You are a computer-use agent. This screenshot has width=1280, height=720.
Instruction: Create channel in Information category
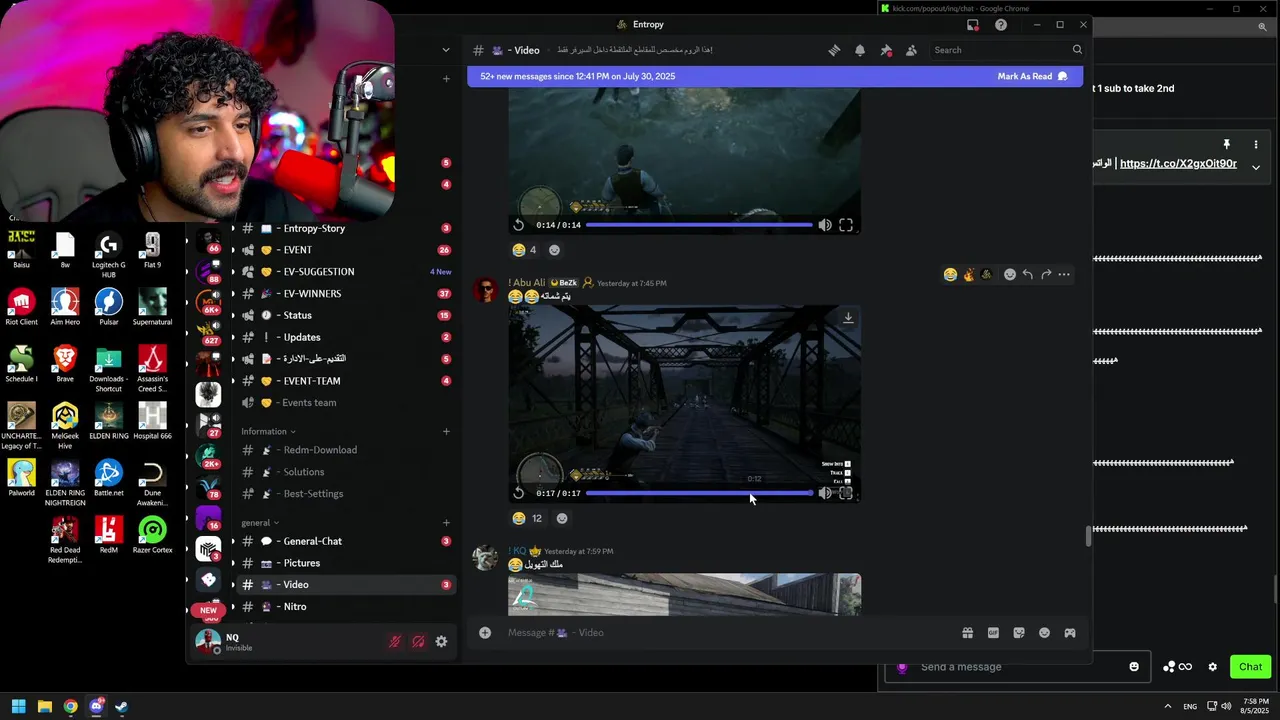coord(446,432)
